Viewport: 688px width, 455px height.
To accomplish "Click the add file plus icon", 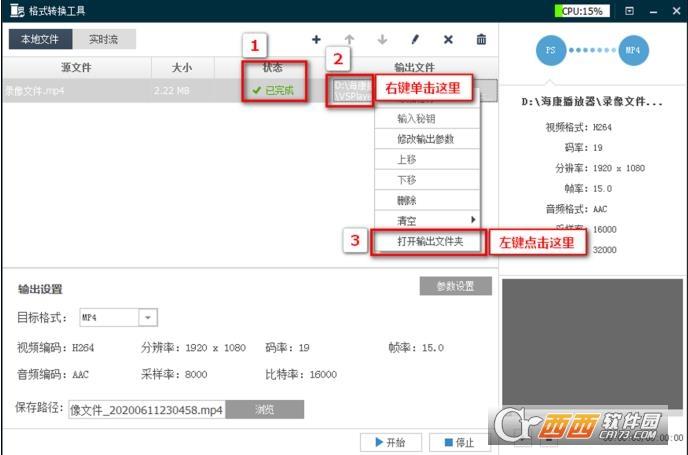I will coord(316,39).
